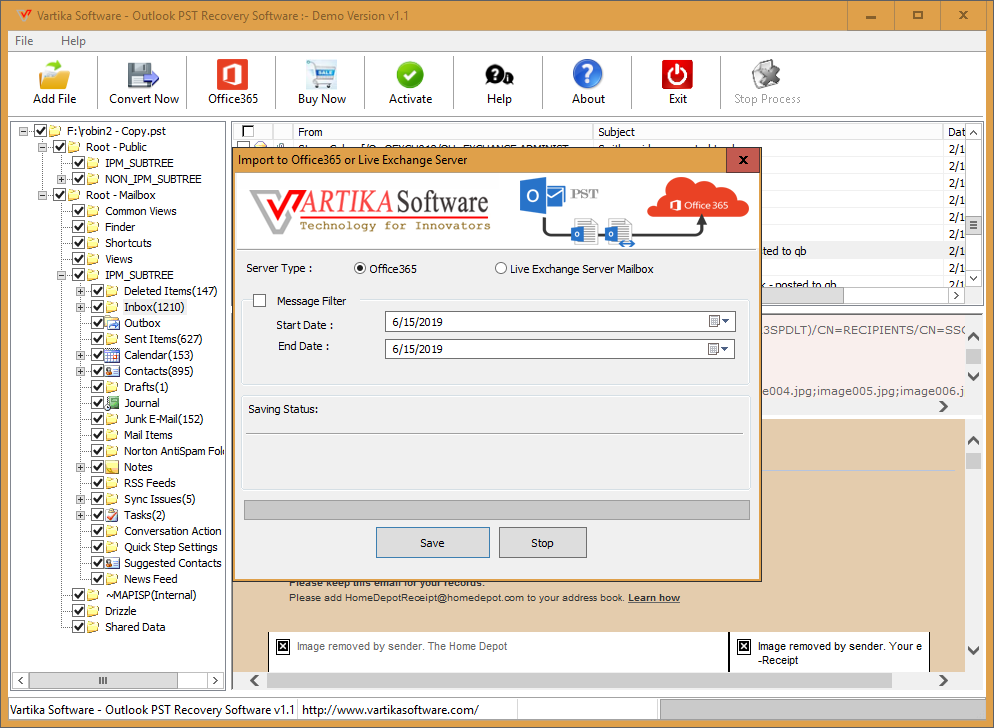Collapse the F:\robin2 - Copy.pst tree node
Screen dimensions: 994x728
pyautogui.click(x=23, y=131)
